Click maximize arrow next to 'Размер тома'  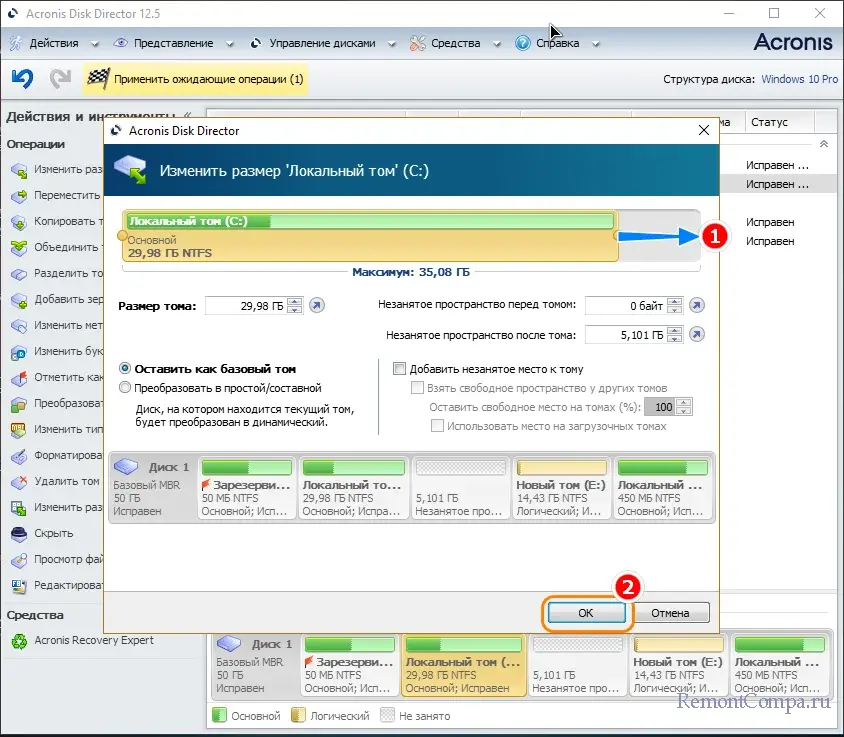point(316,306)
